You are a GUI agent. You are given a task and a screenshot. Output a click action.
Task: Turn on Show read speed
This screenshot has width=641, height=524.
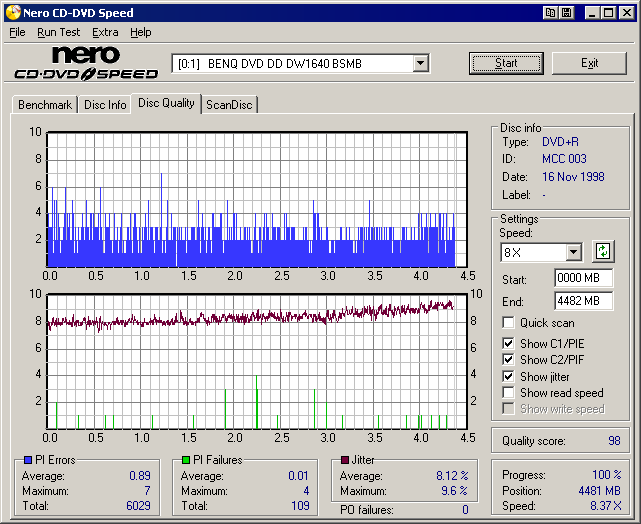click(x=509, y=393)
